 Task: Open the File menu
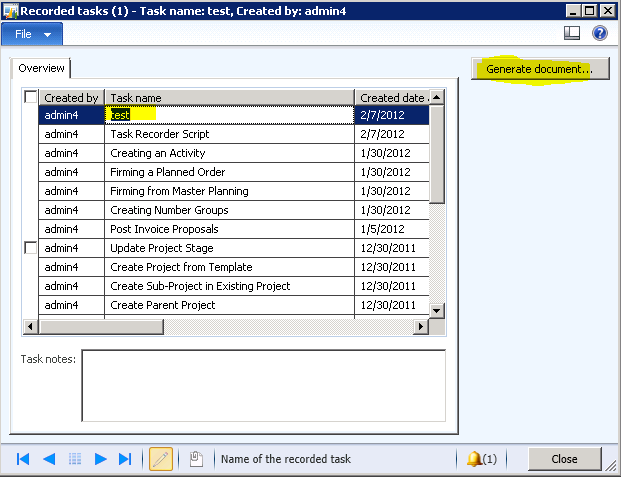[32, 34]
